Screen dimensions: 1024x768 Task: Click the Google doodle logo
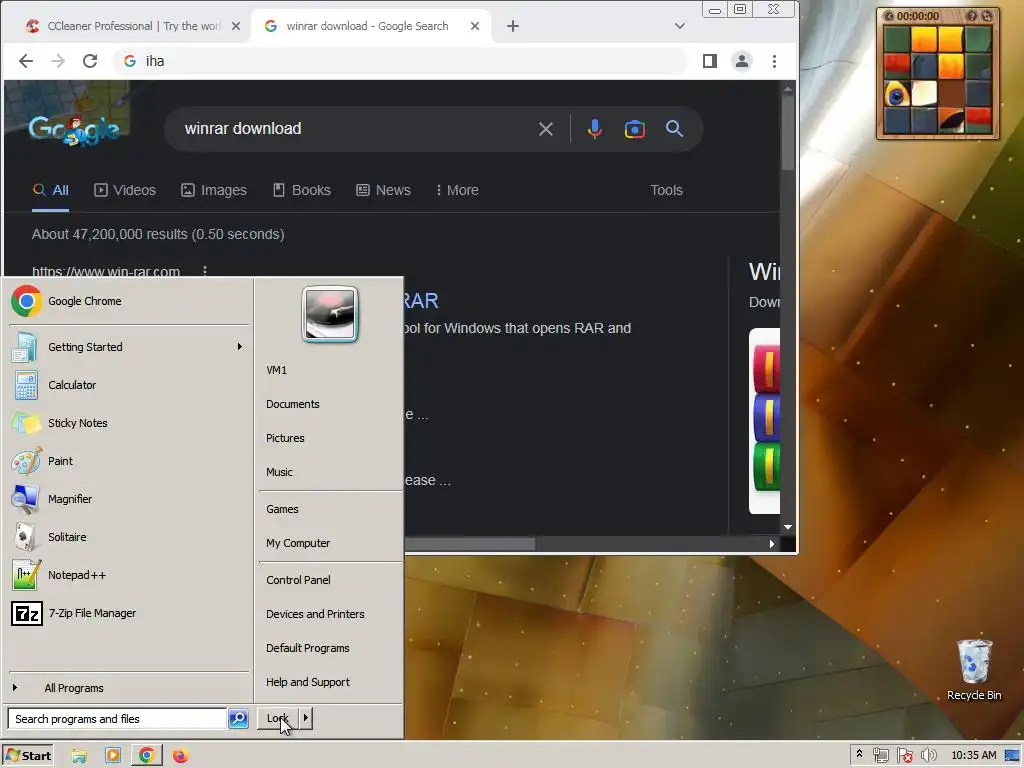pos(73,129)
